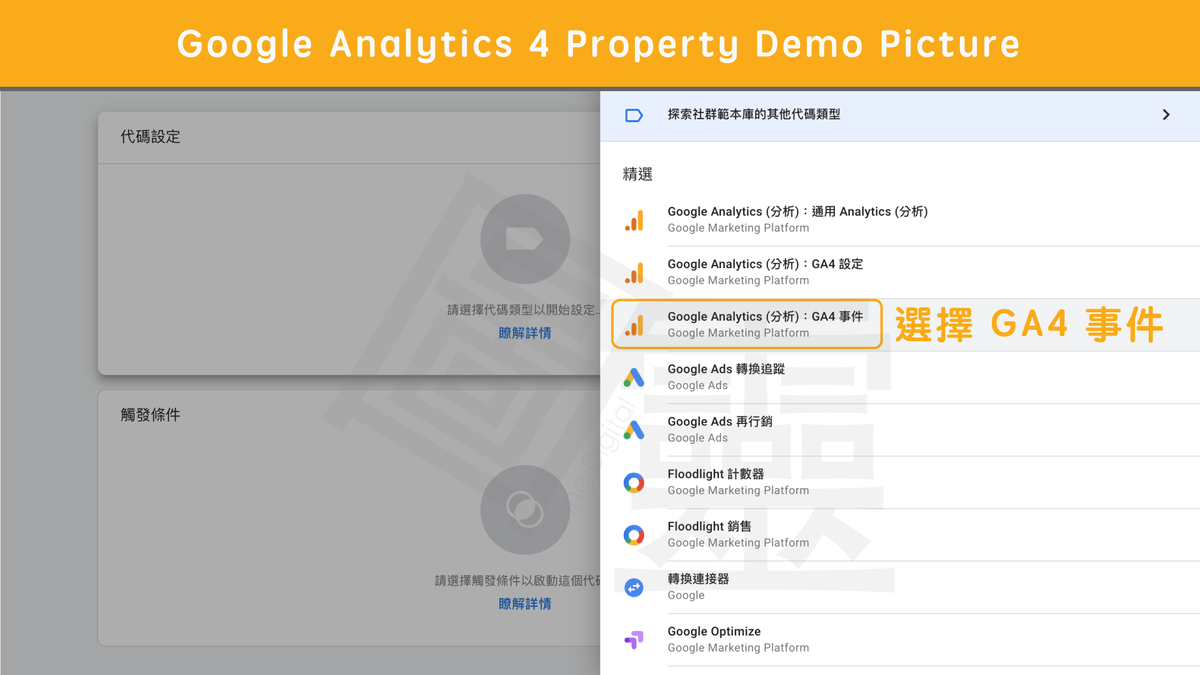Expand the community template gallery chevron arrow

coord(1166,115)
